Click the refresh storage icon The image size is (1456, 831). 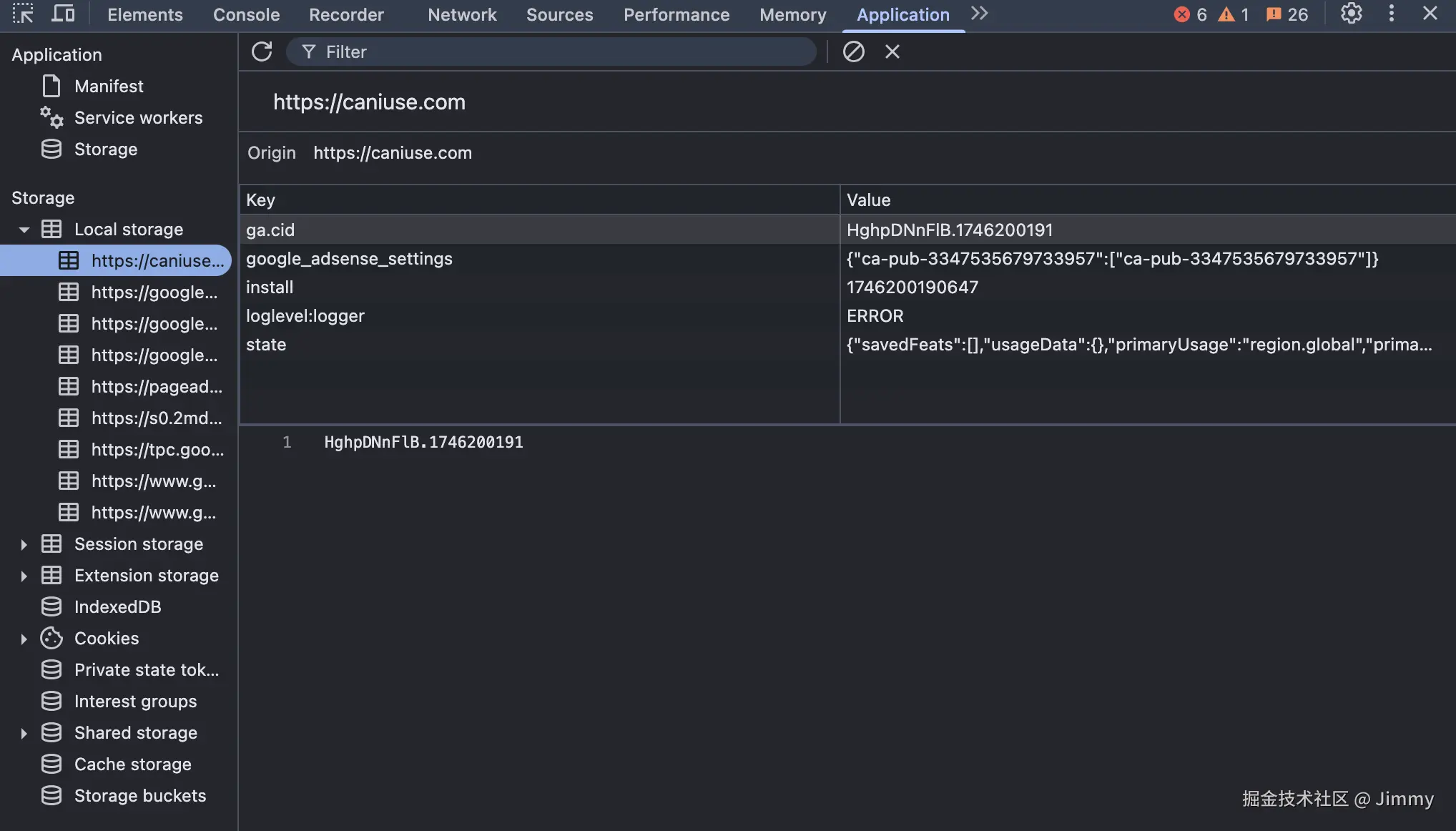click(262, 51)
